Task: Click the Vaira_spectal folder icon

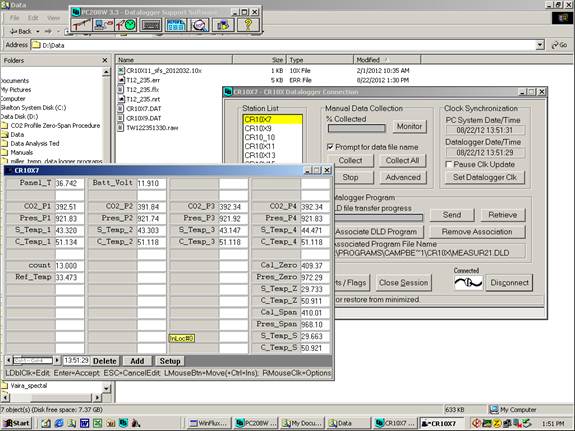Action: 5,386
